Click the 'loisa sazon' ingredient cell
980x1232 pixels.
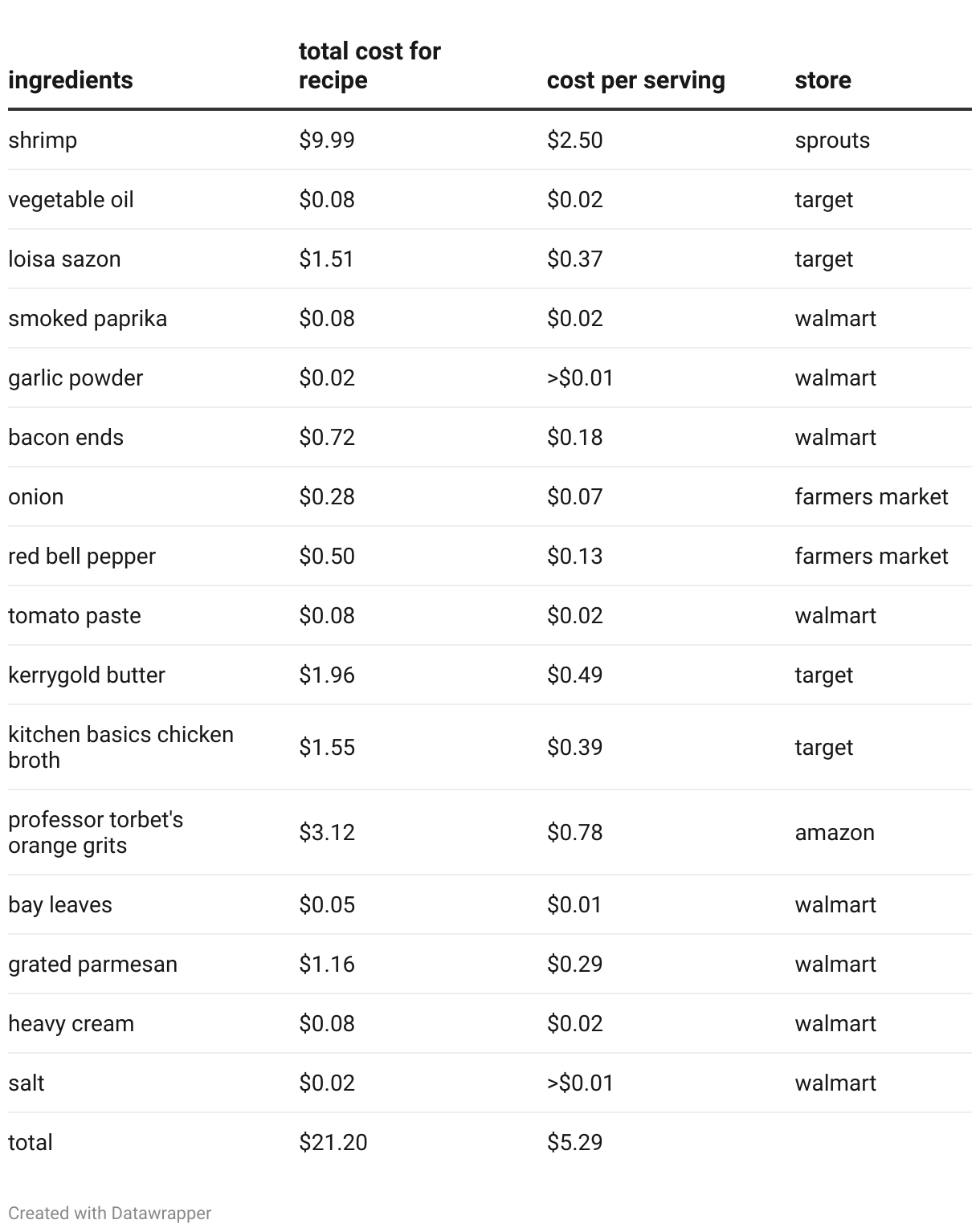(64, 259)
